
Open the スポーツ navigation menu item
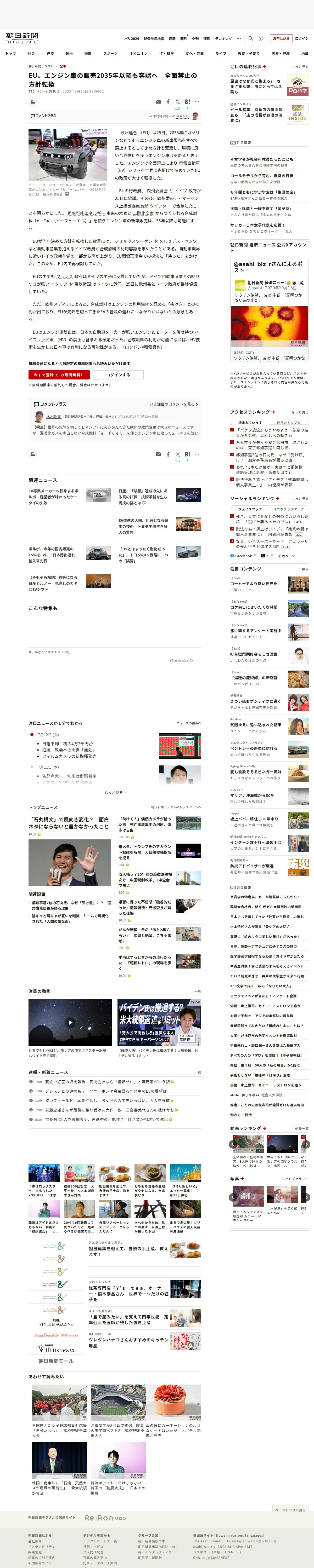[110, 54]
